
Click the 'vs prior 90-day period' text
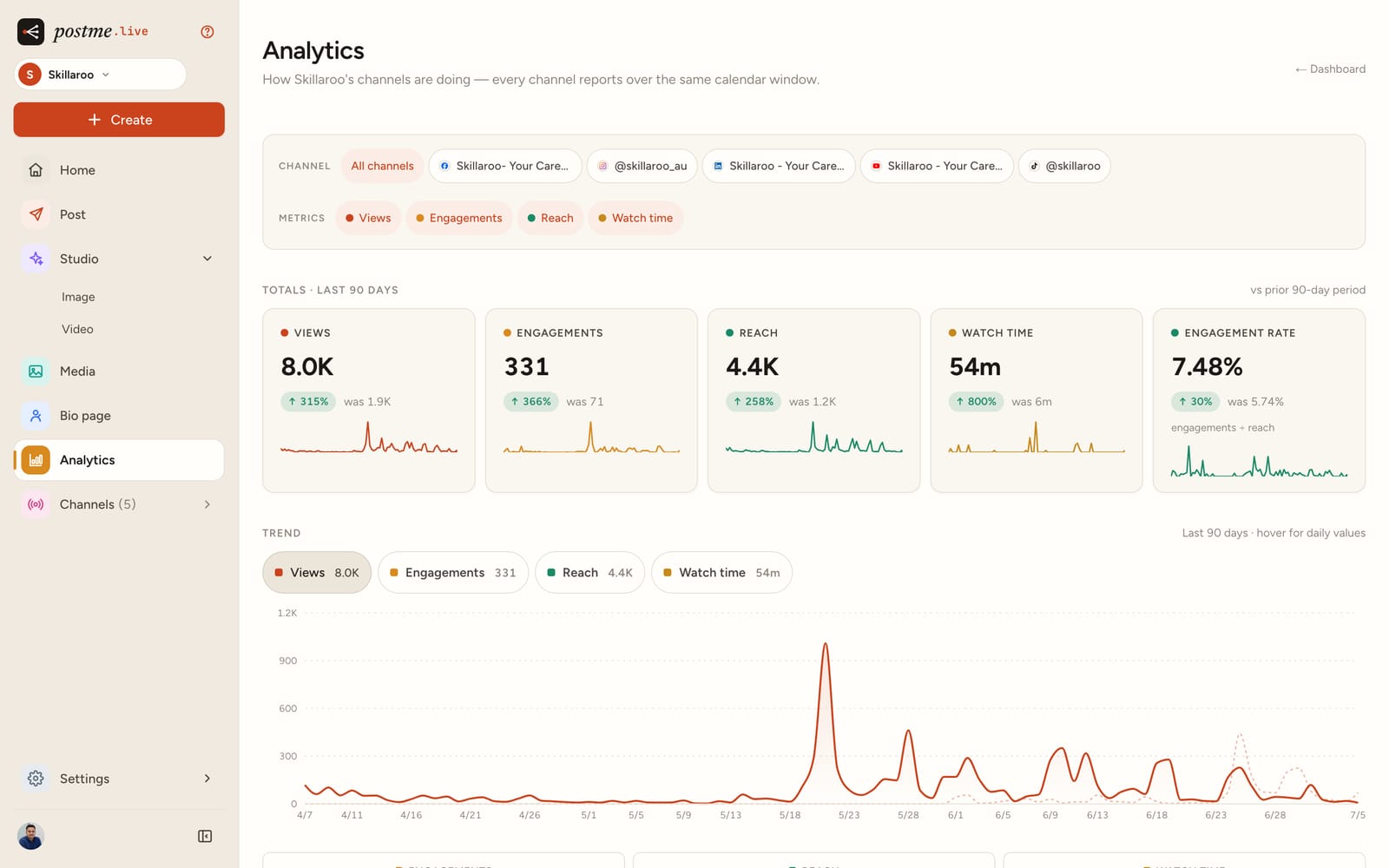pyautogui.click(x=1307, y=290)
